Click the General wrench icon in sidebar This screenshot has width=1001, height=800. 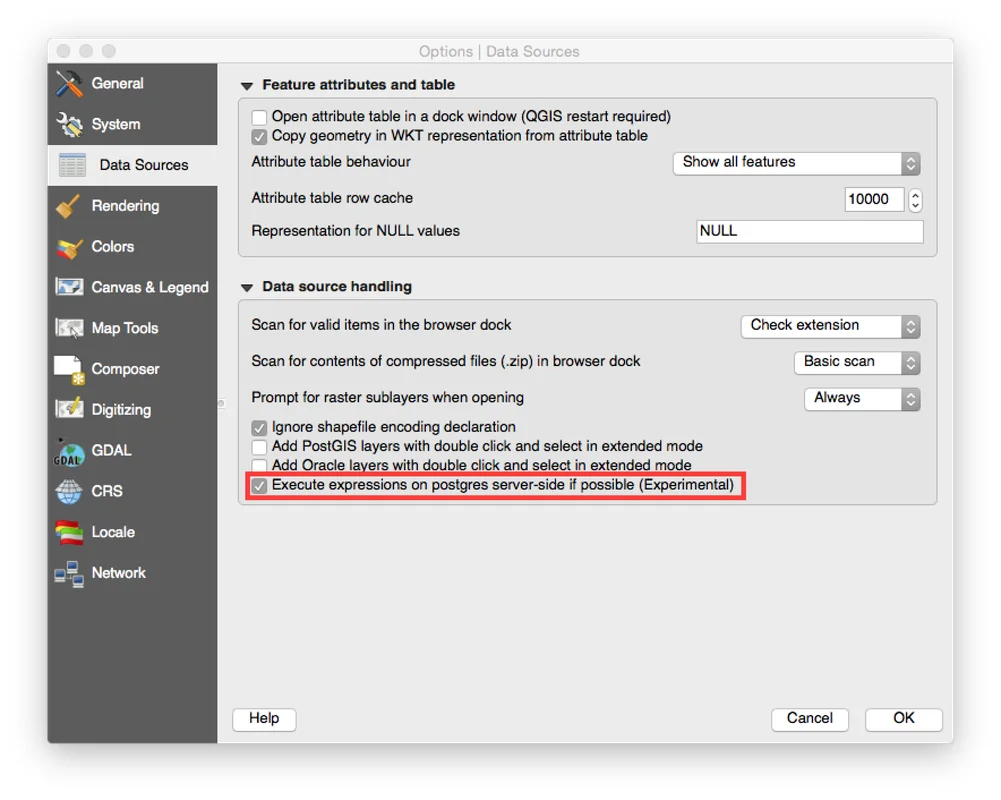[x=69, y=84]
